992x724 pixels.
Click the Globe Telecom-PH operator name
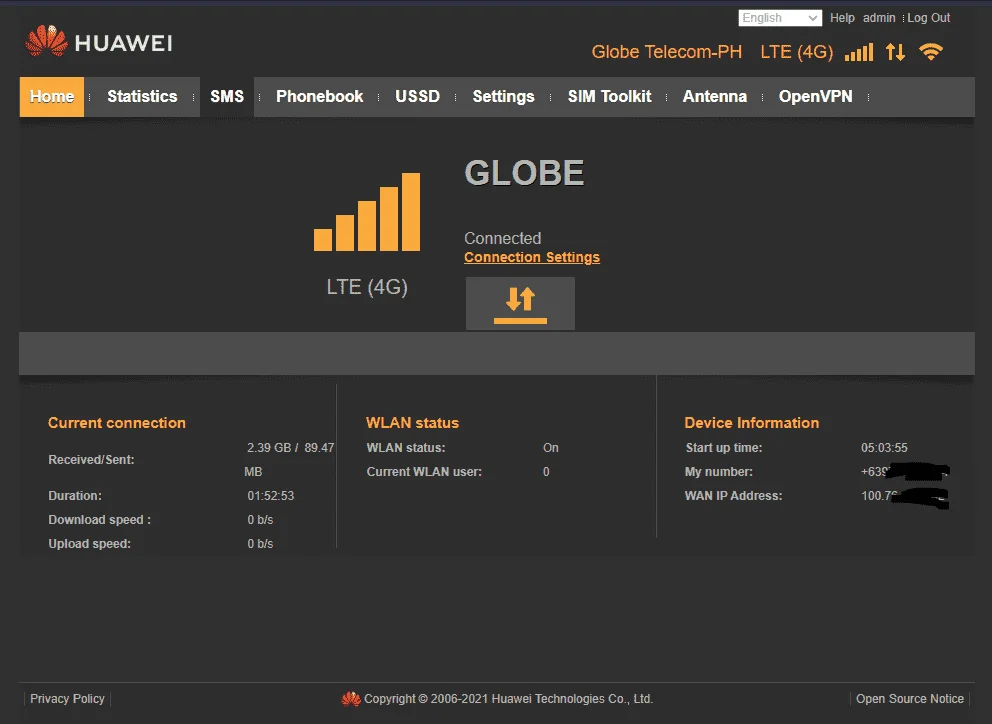coord(667,52)
